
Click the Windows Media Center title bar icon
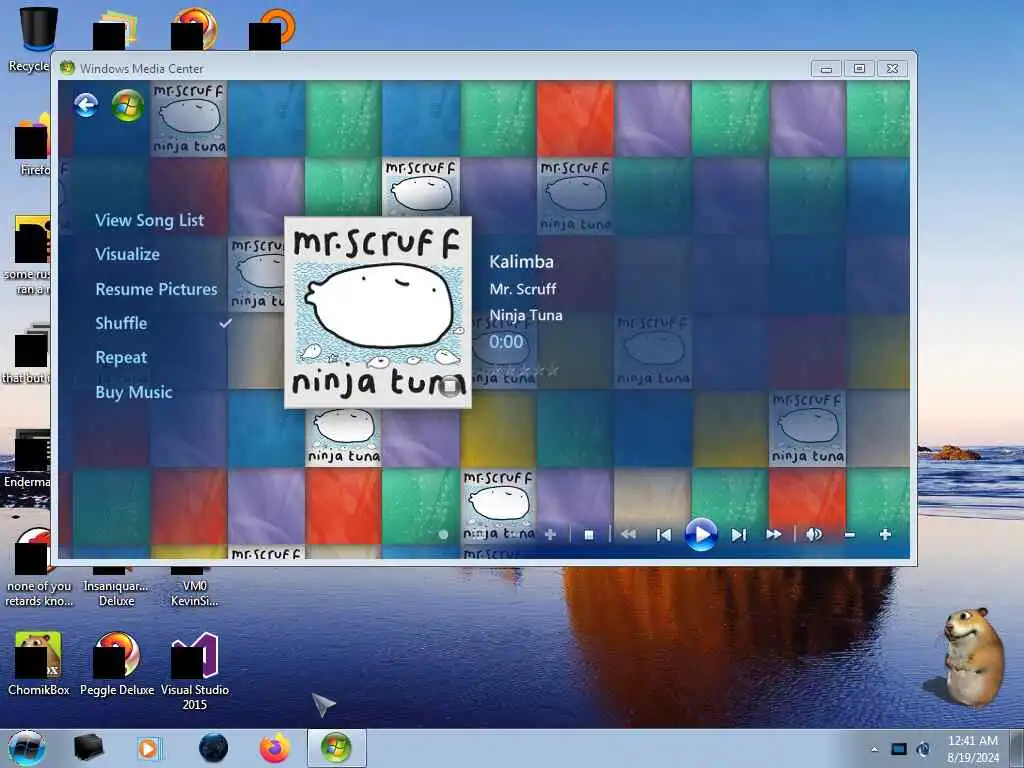coord(67,68)
